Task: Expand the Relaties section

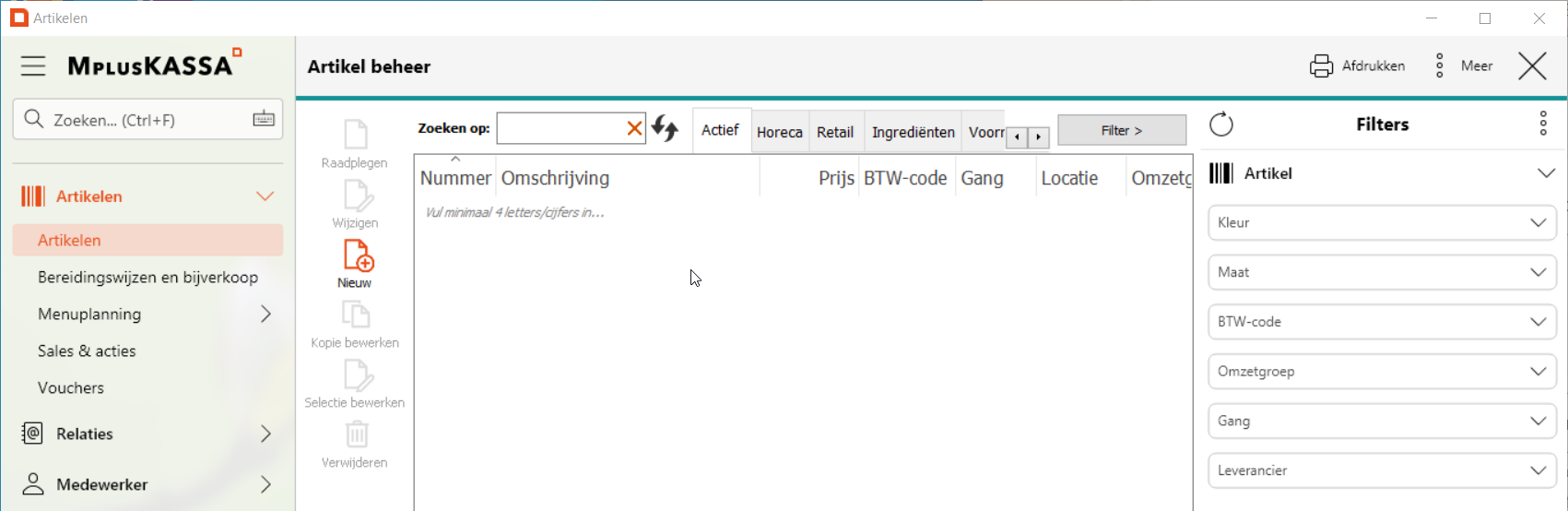Action: point(265,434)
